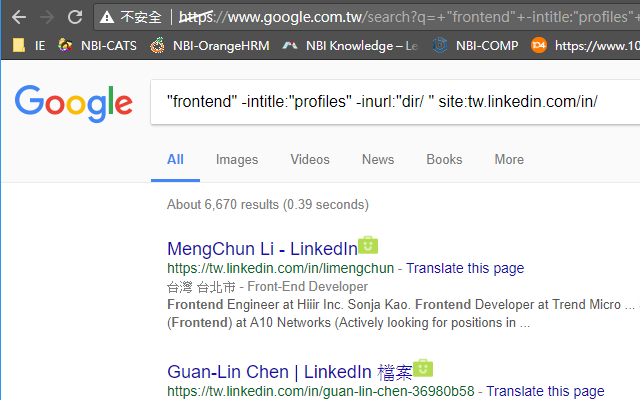The width and height of the screenshot is (640, 400).
Task: Click Translate this page for limengchun
Action: [x=465, y=268]
